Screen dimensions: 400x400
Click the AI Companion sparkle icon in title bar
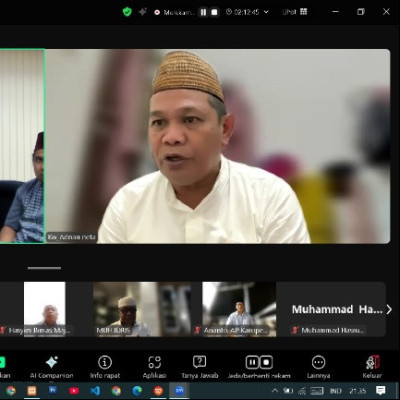(143, 12)
